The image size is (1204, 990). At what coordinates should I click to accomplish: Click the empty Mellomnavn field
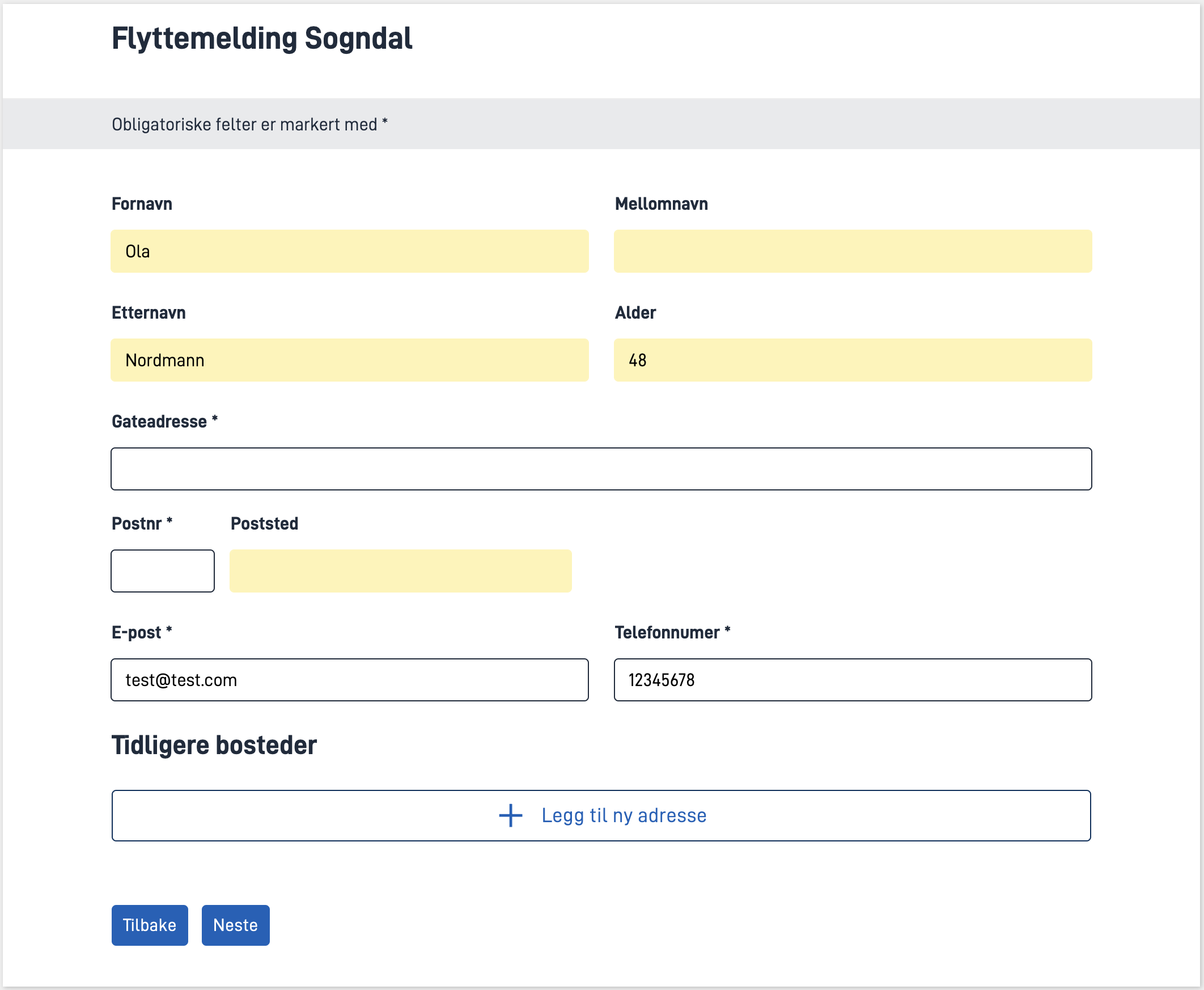click(x=852, y=251)
